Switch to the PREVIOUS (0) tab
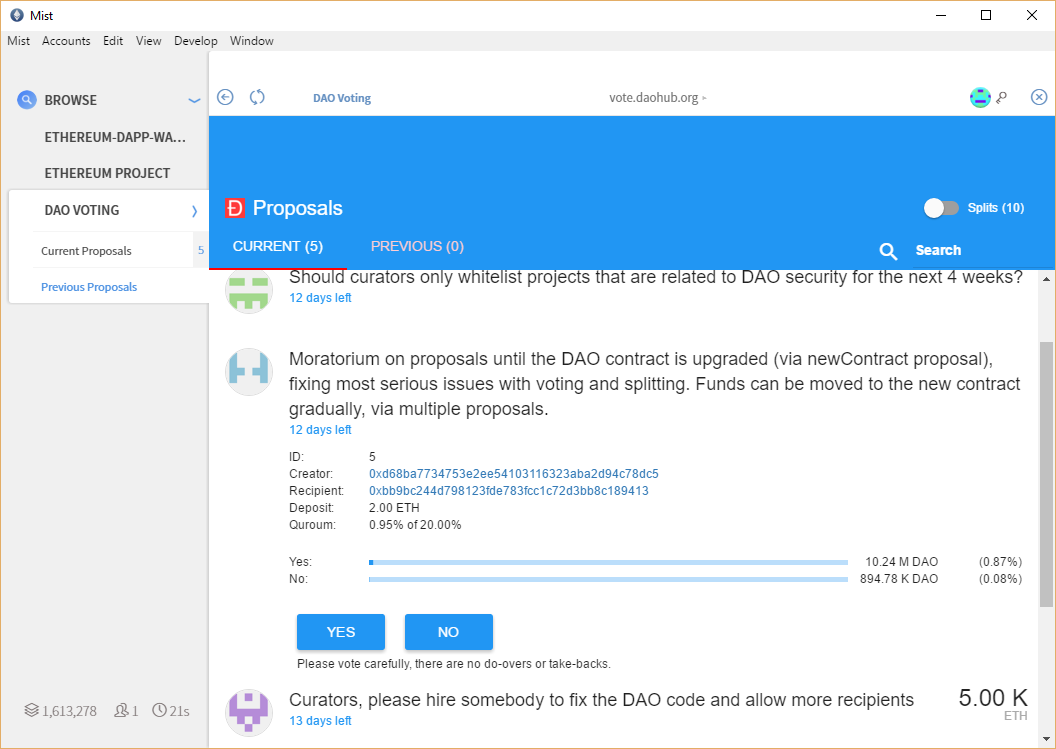Viewport: 1056px width, 749px height. (x=417, y=247)
